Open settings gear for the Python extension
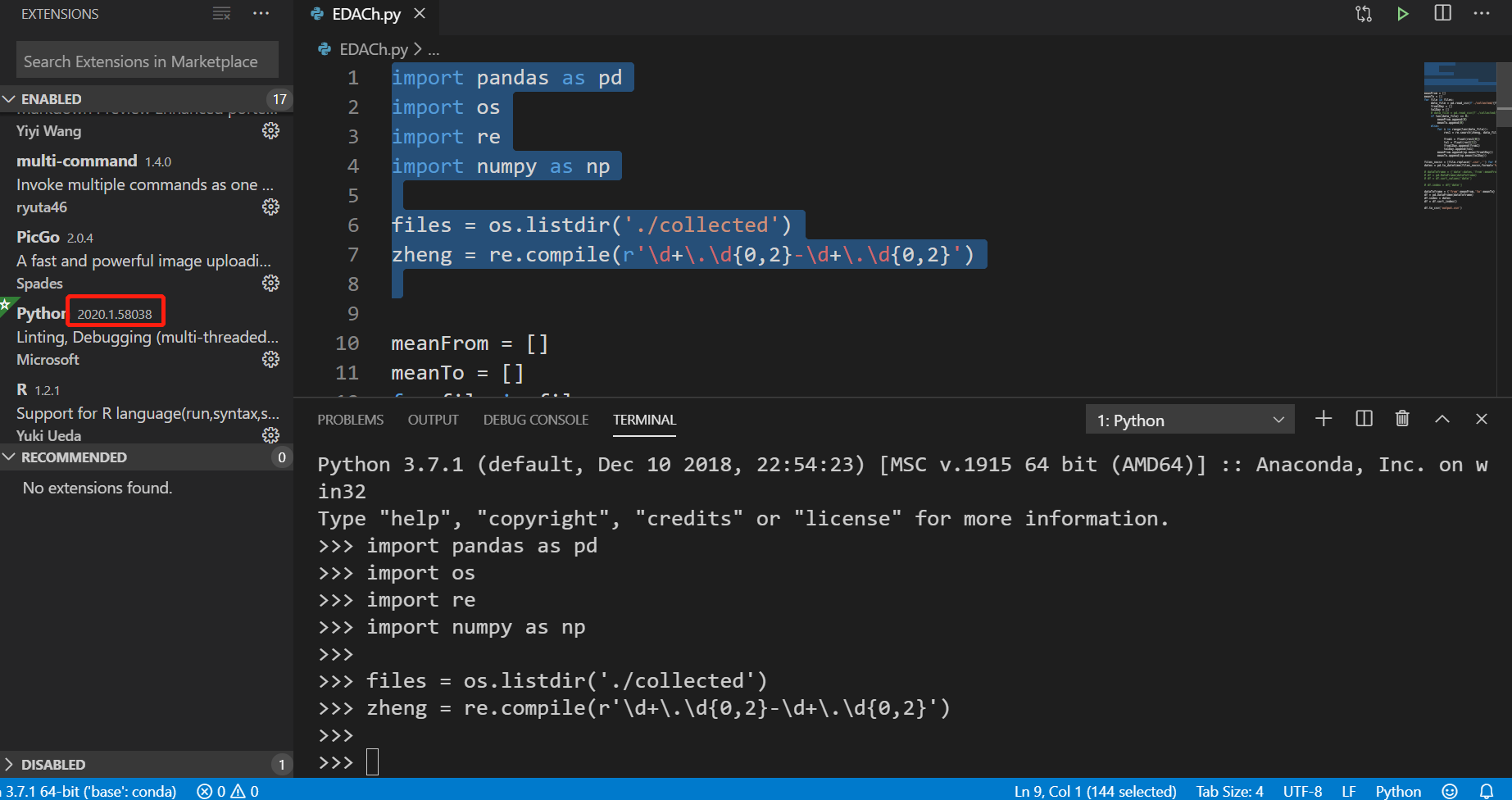 click(x=270, y=359)
